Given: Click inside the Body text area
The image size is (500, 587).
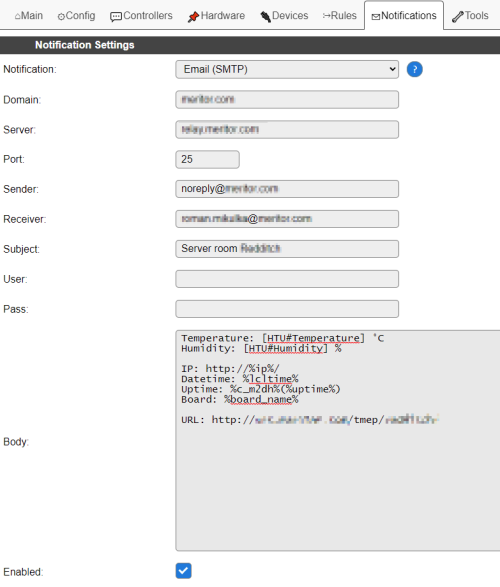Looking at the screenshot, I should (338, 440).
